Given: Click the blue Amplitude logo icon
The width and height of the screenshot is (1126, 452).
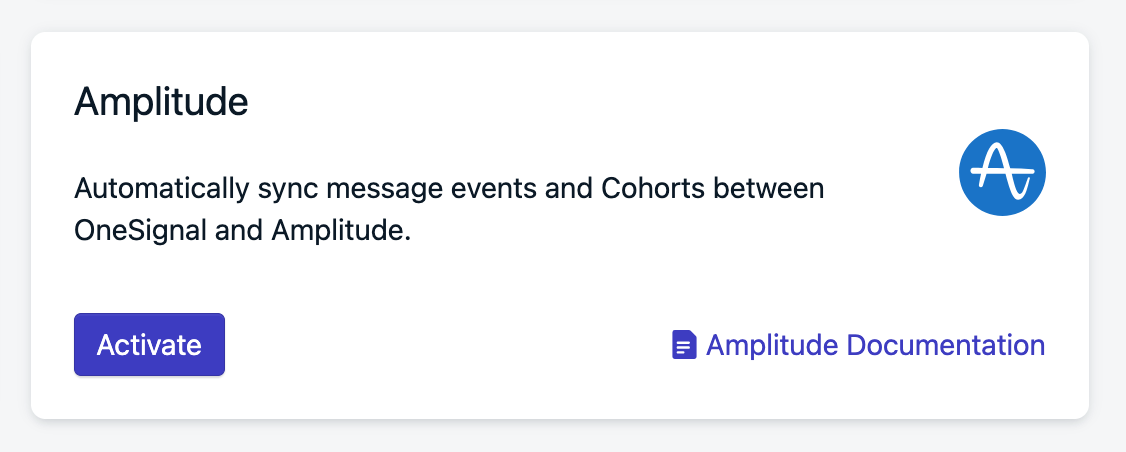Looking at the screenshot, I should coord(1002,172).
